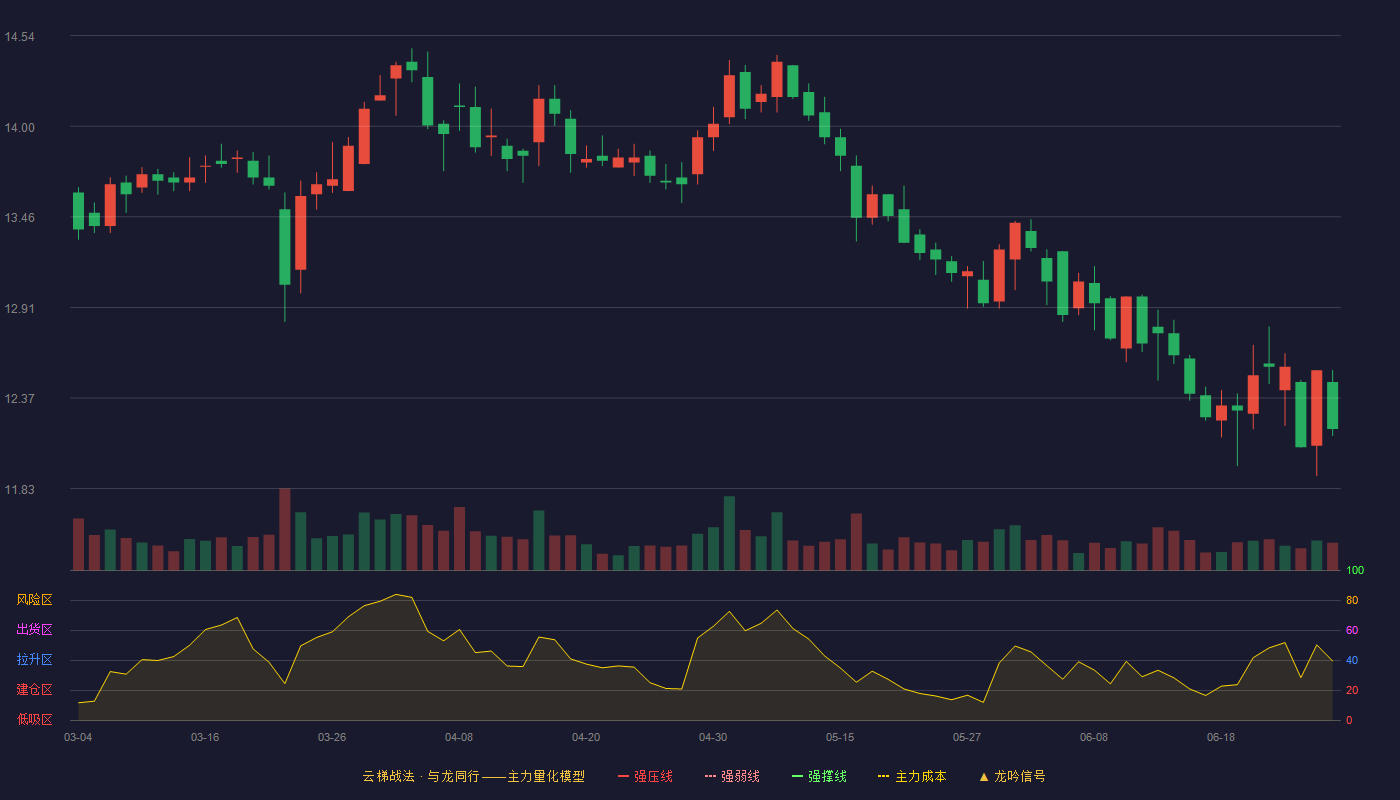The width and height of the screenshot is (1400, 800).
Task: Click the first green candlestick above 03-04
Action: point(78,211)
